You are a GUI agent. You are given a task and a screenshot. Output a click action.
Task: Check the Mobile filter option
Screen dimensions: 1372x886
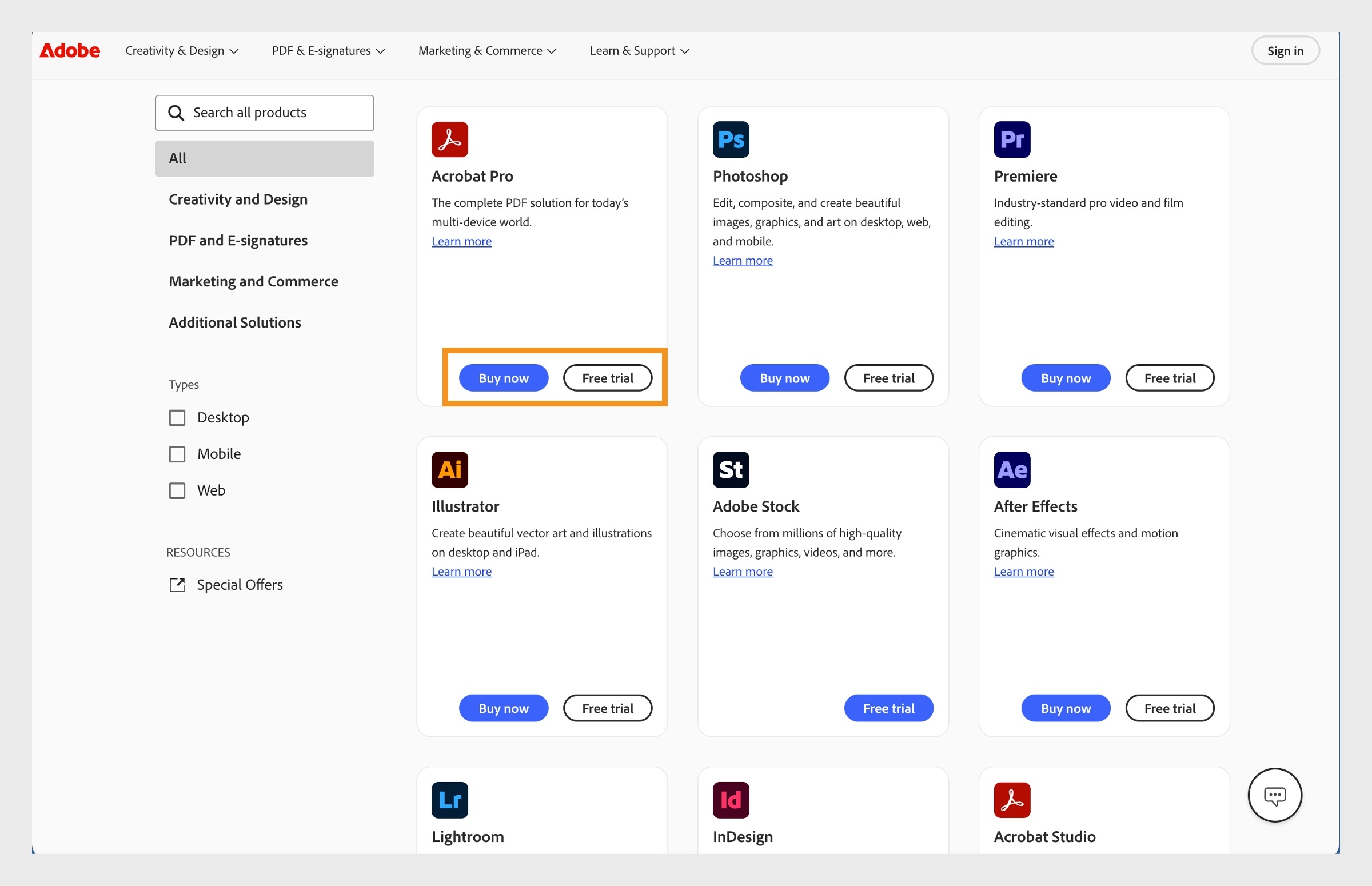[x=177, y=454]
